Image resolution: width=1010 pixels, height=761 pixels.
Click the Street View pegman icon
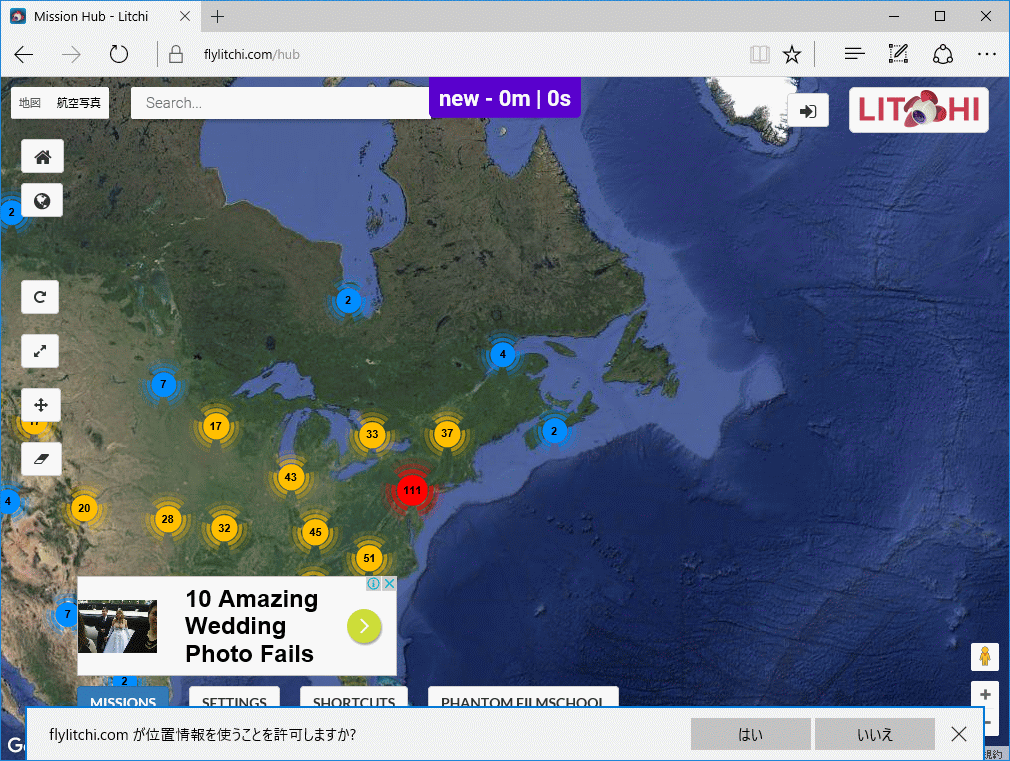[x=985, y=656]
